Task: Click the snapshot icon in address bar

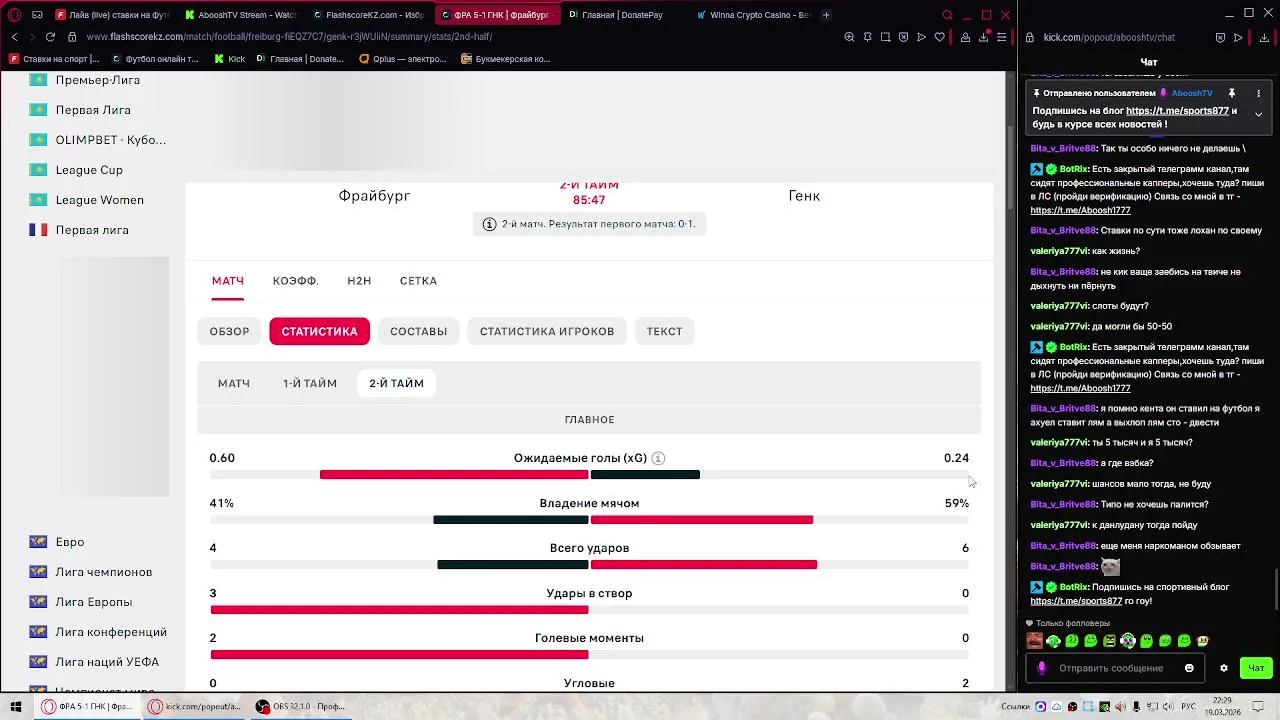Action: click(885, 37)
